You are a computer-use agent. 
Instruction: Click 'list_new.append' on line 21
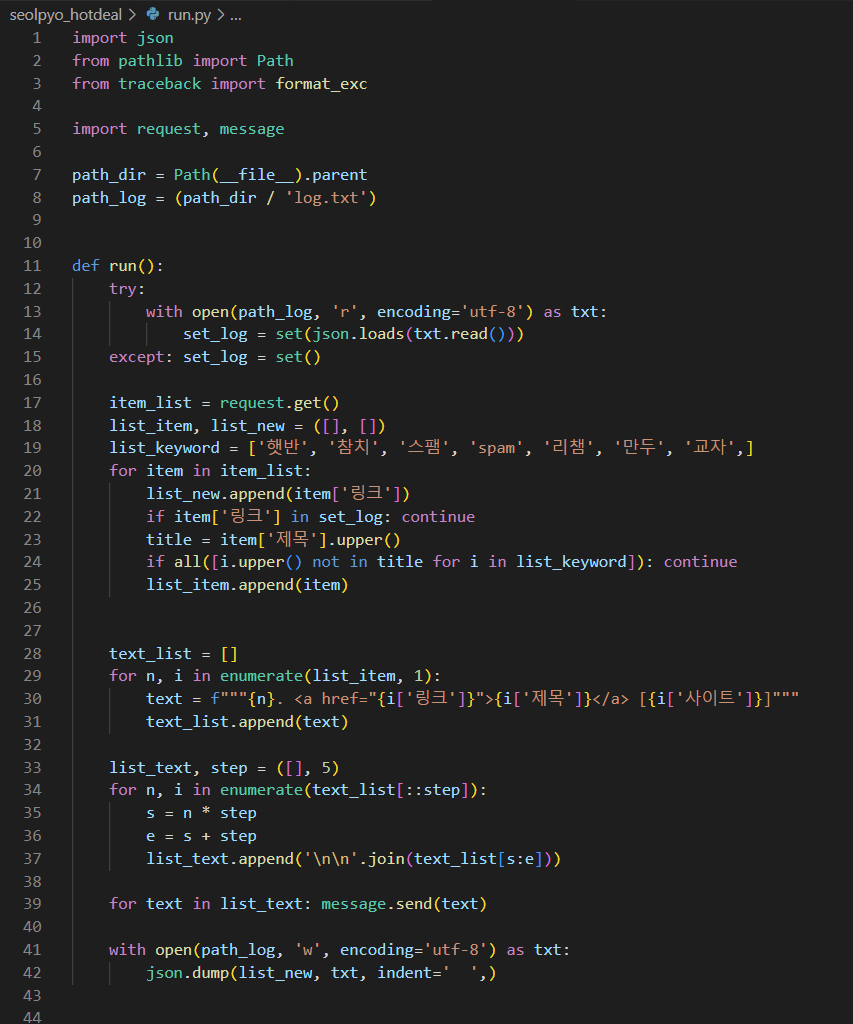[x=216, y=494]
